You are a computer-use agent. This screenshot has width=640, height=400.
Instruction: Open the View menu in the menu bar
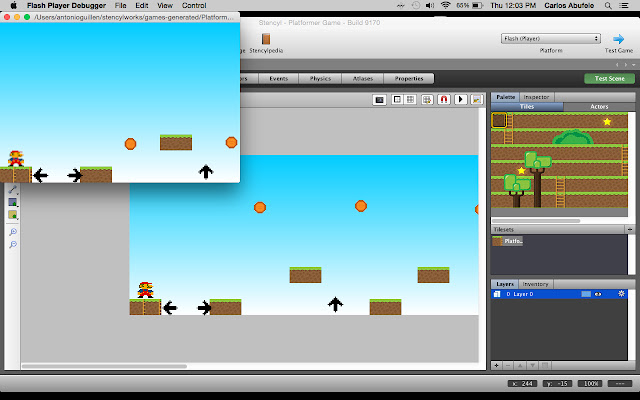pos(165,5)
